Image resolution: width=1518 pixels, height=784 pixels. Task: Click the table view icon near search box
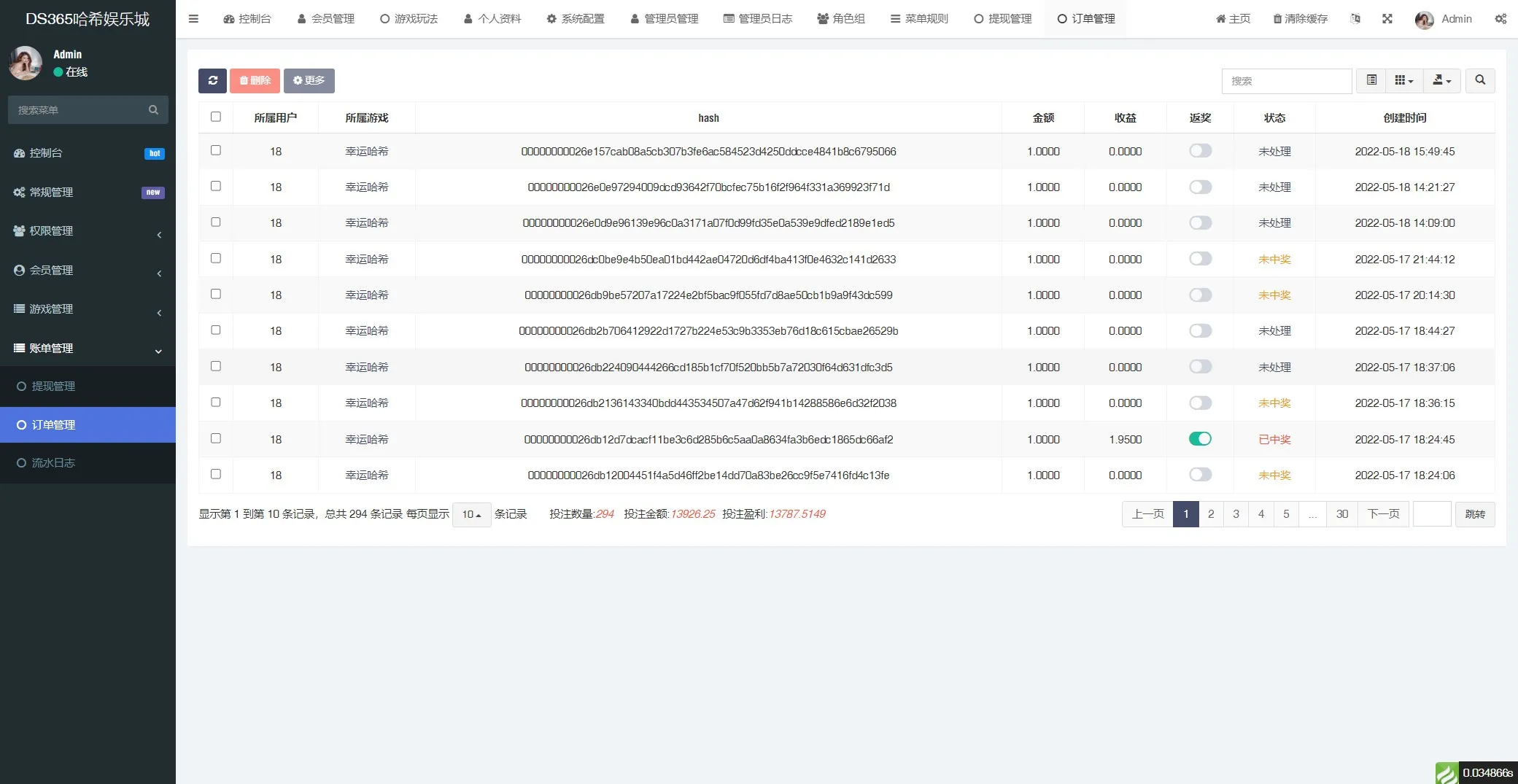point(1371,81)
